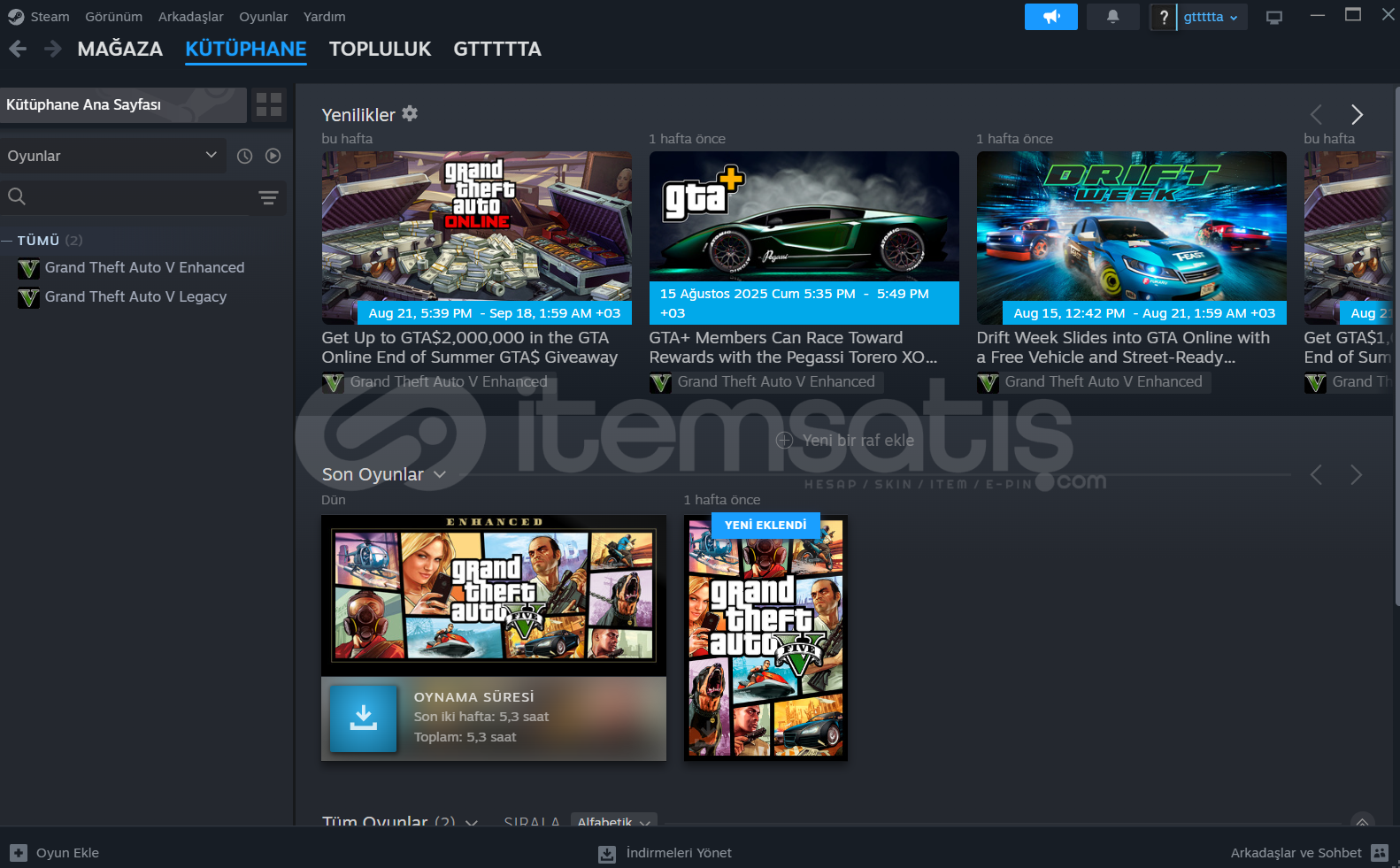Open the Steam menu with its logo

(x=38, y=17)
